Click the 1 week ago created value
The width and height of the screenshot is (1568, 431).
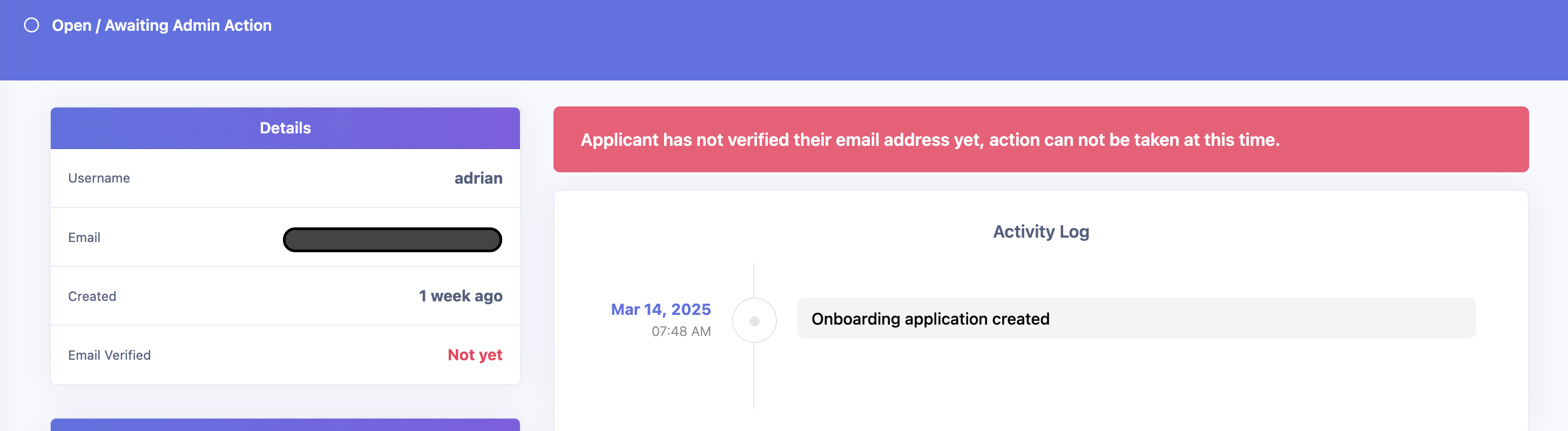[x=461, y=296]
